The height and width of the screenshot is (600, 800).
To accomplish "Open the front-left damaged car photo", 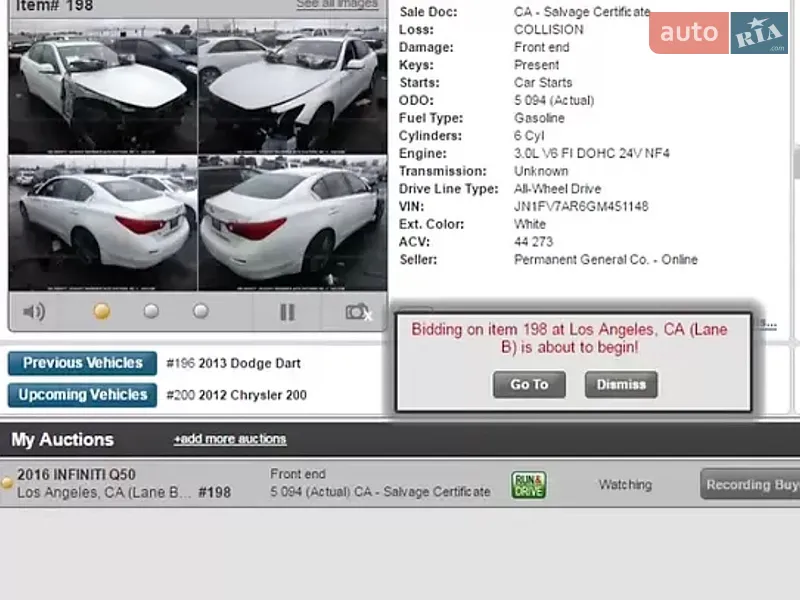I will coord(103,87).
